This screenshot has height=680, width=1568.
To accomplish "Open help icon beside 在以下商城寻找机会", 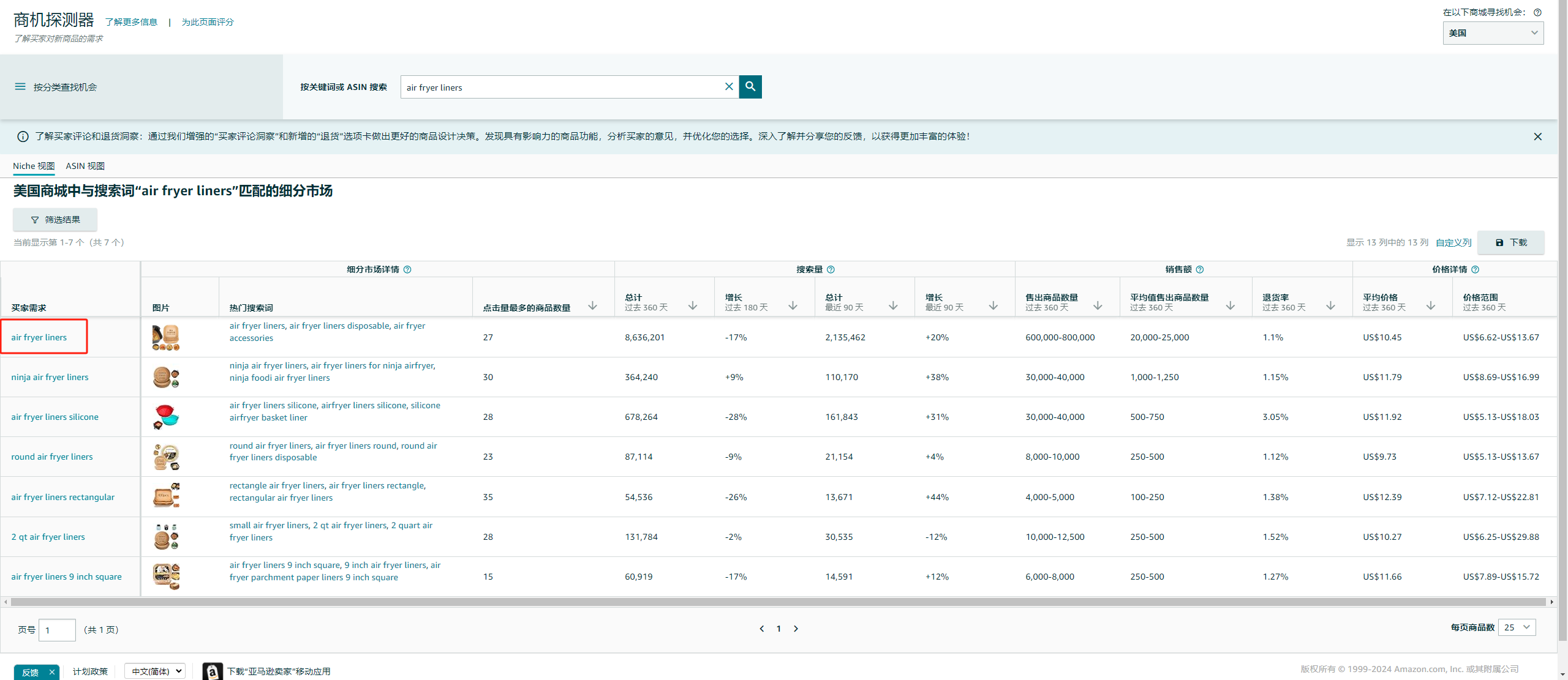I will tap(1537, 12).
